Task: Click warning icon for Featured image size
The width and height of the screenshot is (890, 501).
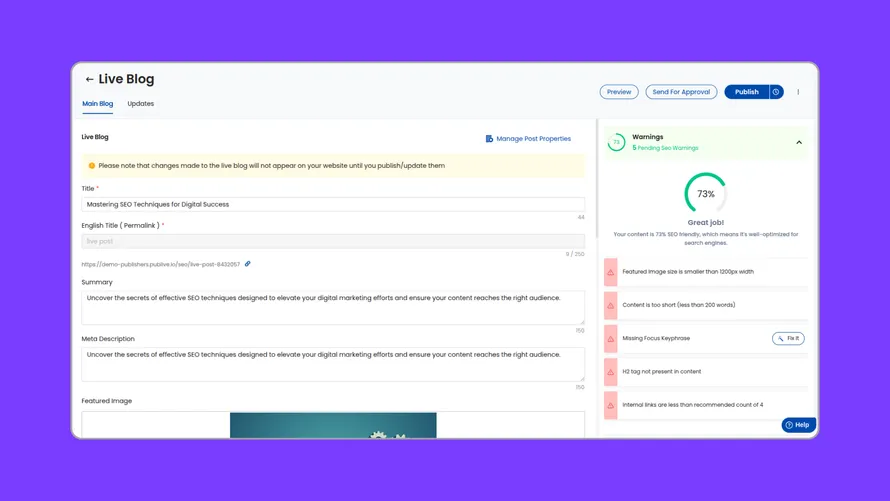Action: [611, 272]
